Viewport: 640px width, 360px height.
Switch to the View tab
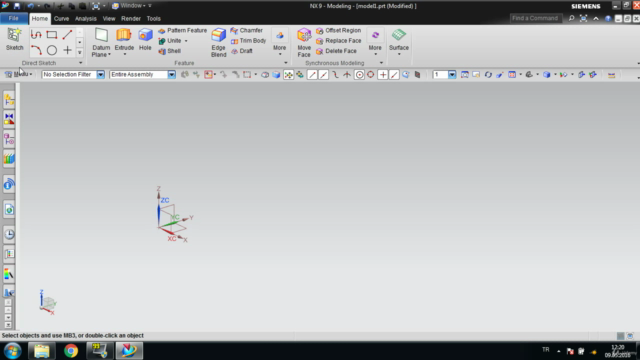[x=109, y=19]
